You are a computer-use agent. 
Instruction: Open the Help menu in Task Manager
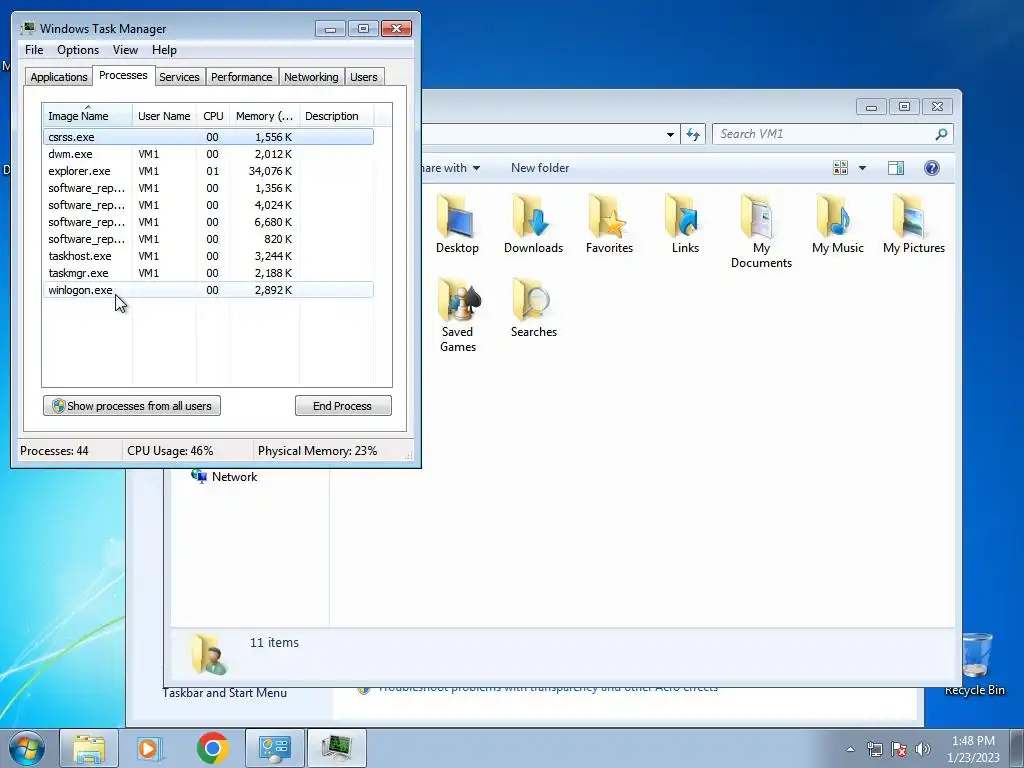point(164,50)
